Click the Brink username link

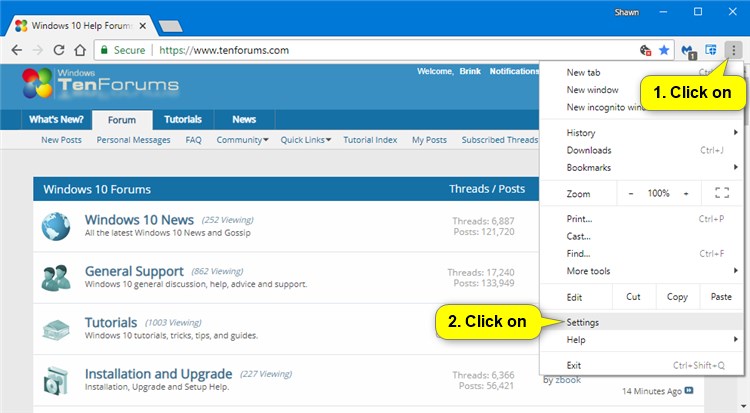click(x=470, y=71)
